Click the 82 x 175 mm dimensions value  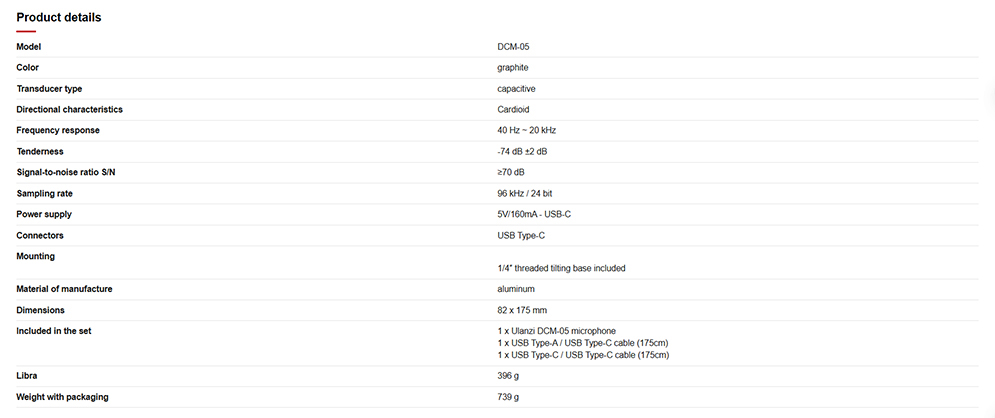click(x=522, y=310)
